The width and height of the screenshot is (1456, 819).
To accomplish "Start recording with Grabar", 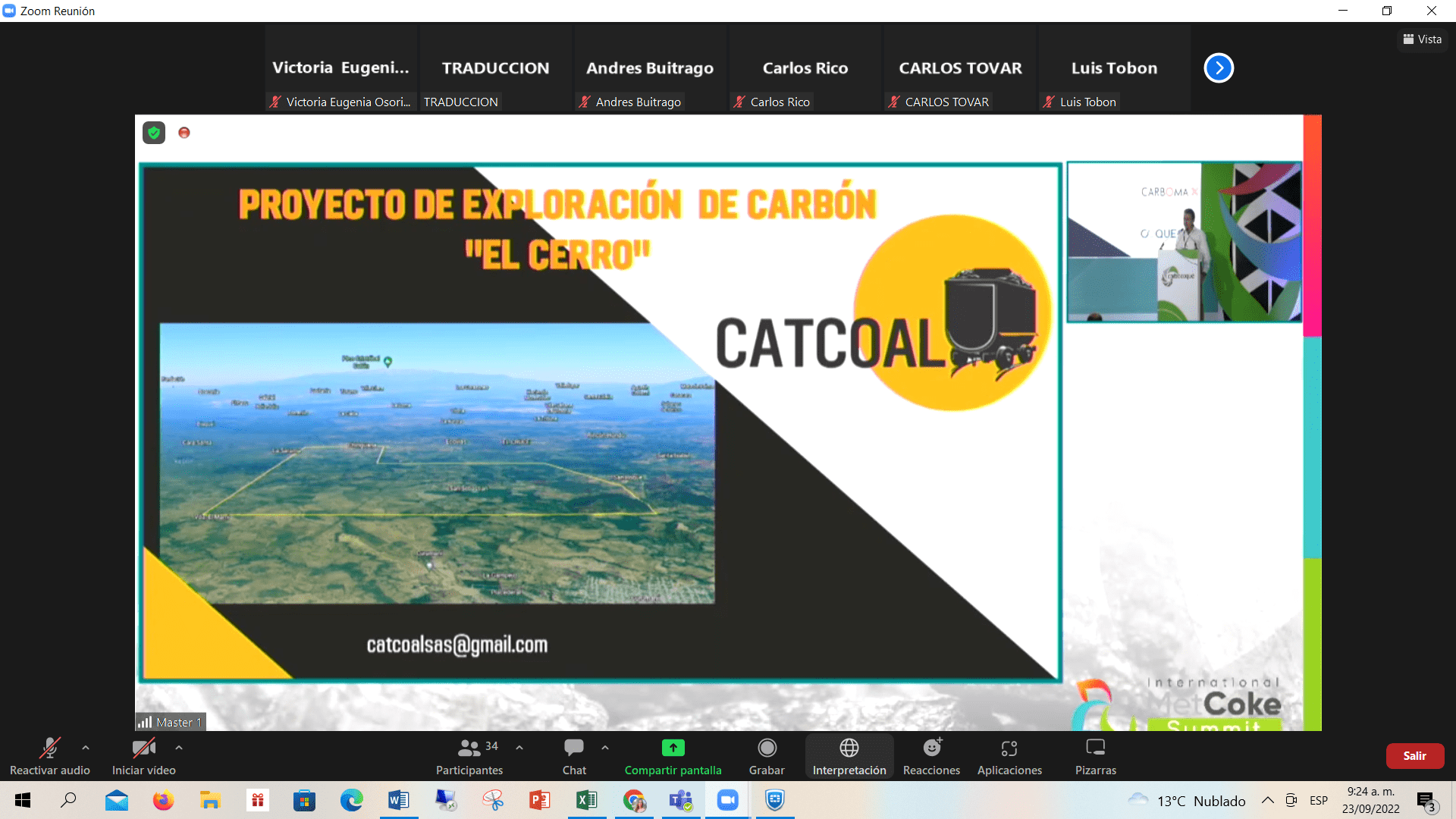I will point(767,756).
